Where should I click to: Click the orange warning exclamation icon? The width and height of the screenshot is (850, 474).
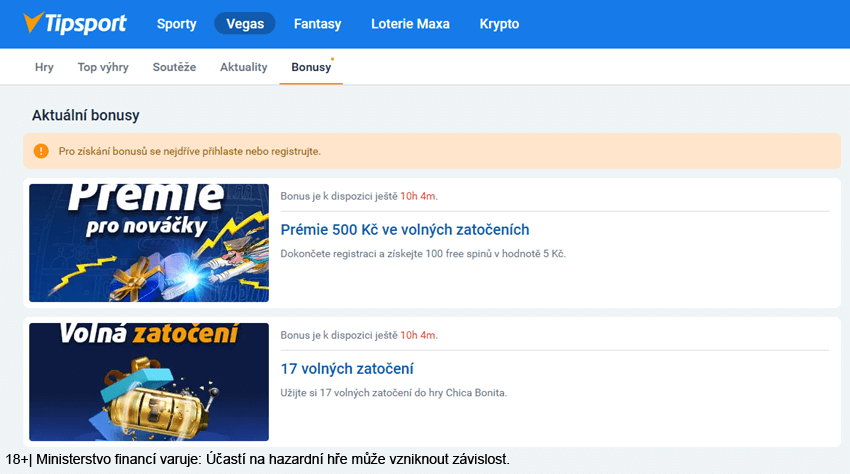[x=41, y=151]
